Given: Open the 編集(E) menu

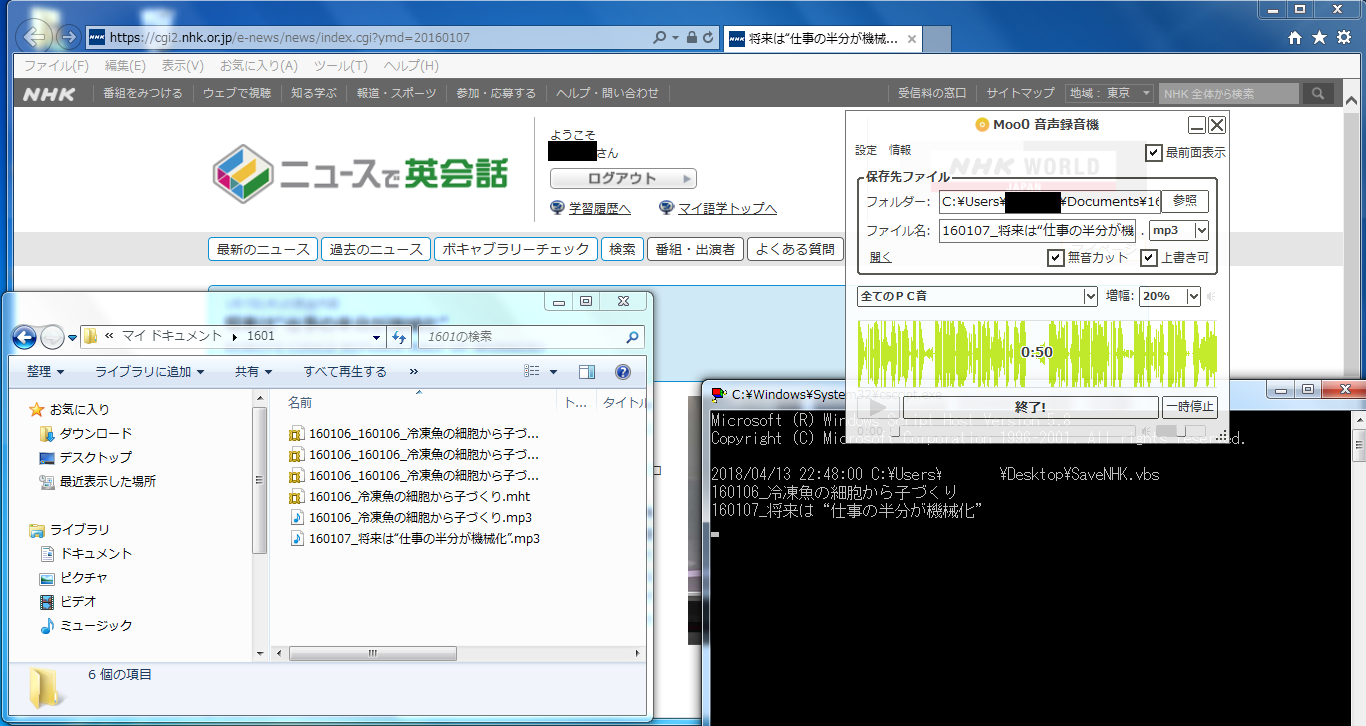Looking at the screenshot, I should tap(125, 65).
